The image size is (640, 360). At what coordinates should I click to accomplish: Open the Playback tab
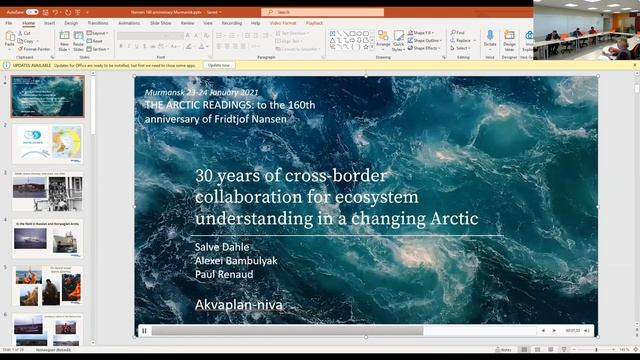click(x=314, y=23)
